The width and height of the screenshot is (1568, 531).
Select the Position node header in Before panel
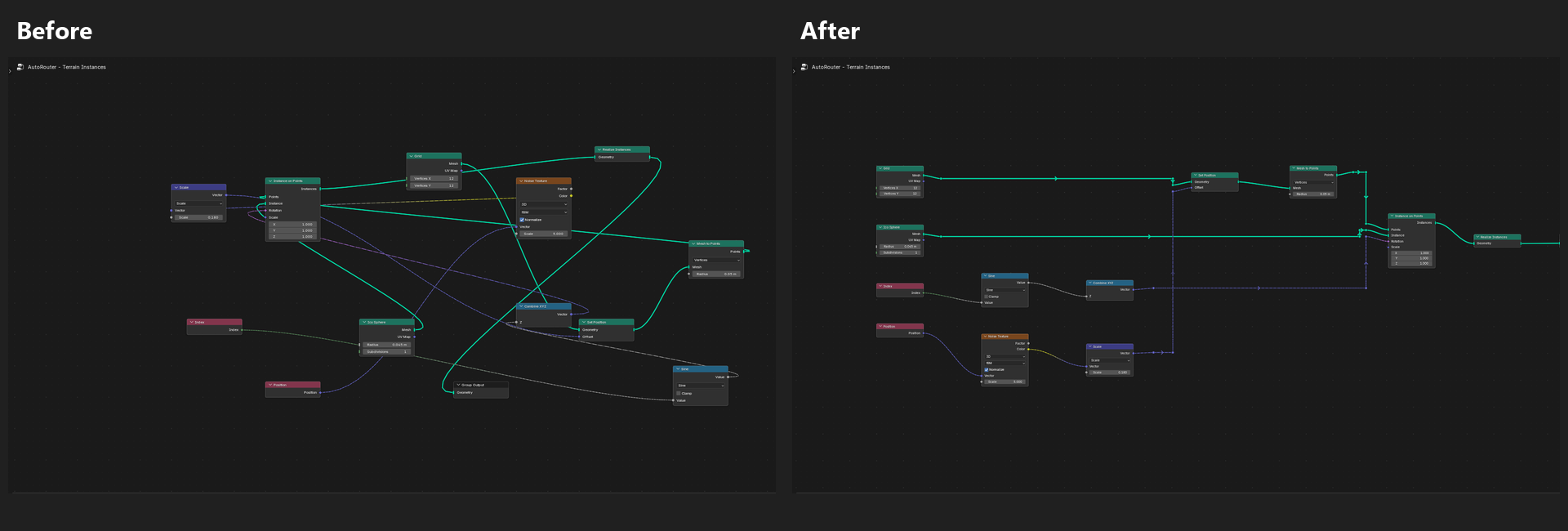click(x=292, y=385)
